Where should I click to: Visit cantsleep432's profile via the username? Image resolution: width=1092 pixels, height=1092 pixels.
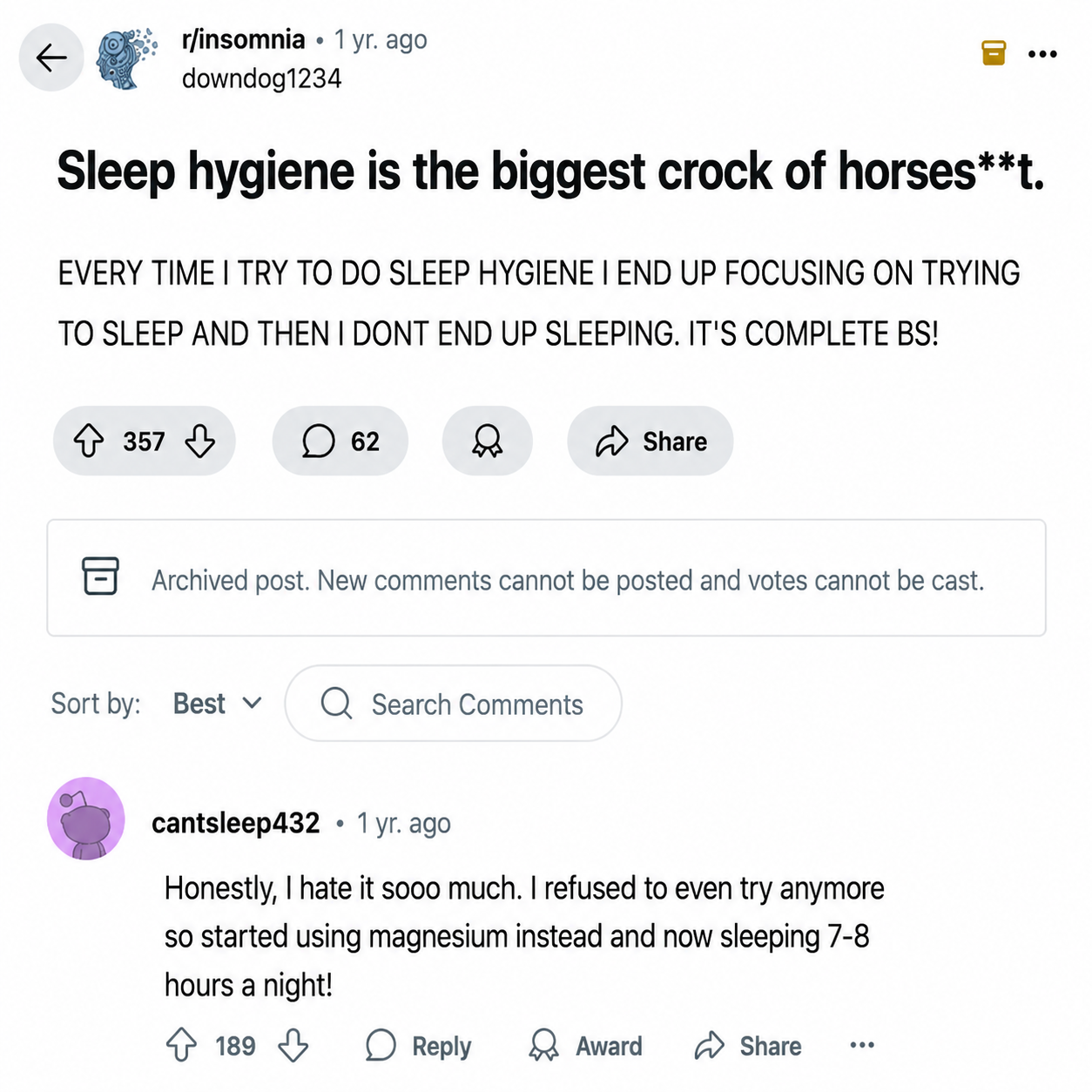(x=236, y=823)
